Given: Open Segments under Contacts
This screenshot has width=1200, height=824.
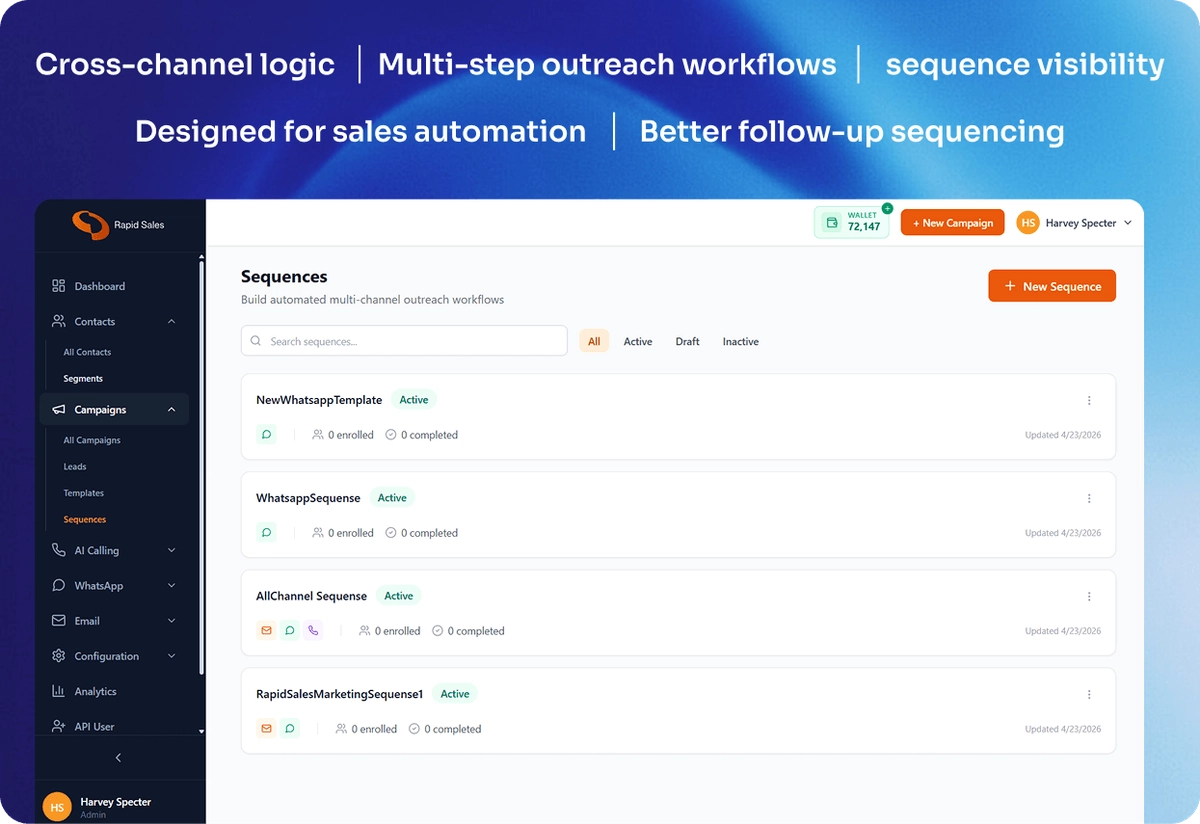Looking at the screenshot, I should point(83,378).
